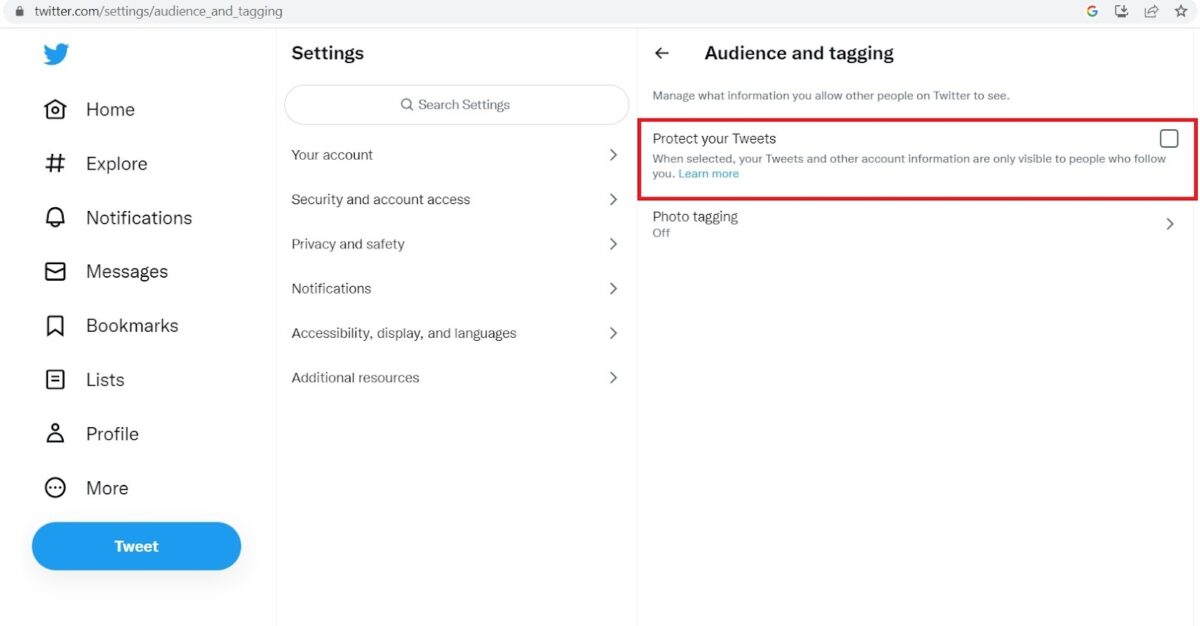Select Your account settings label
Viewport: 1200px width, 626px height.
[332, 155]
